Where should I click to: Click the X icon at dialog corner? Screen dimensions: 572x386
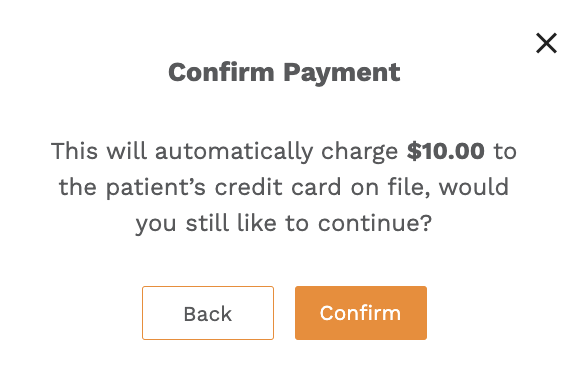[x=546, y=43]
